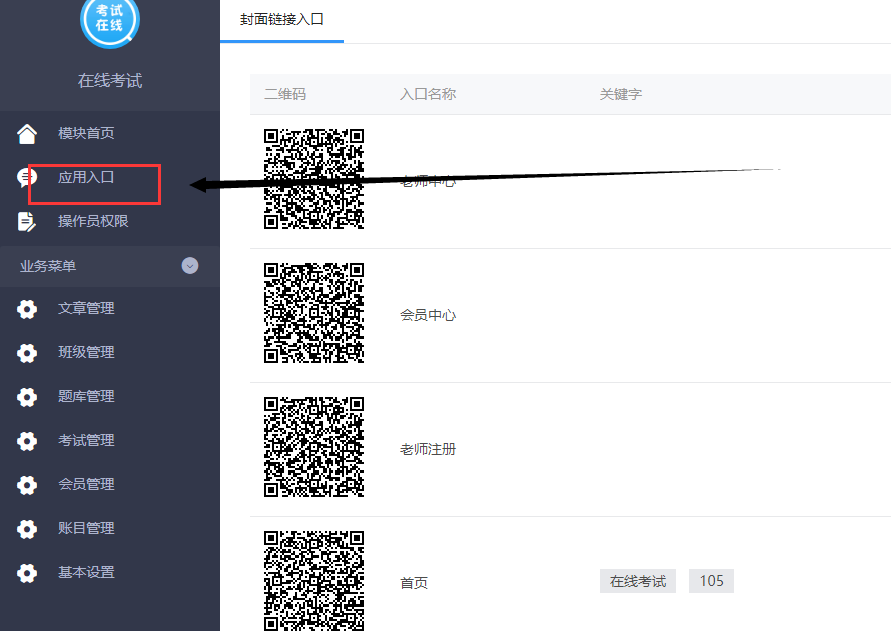Click the 首页 entry name
The width and height of the screenshot is (891, 631).
(x=414, y=583)
